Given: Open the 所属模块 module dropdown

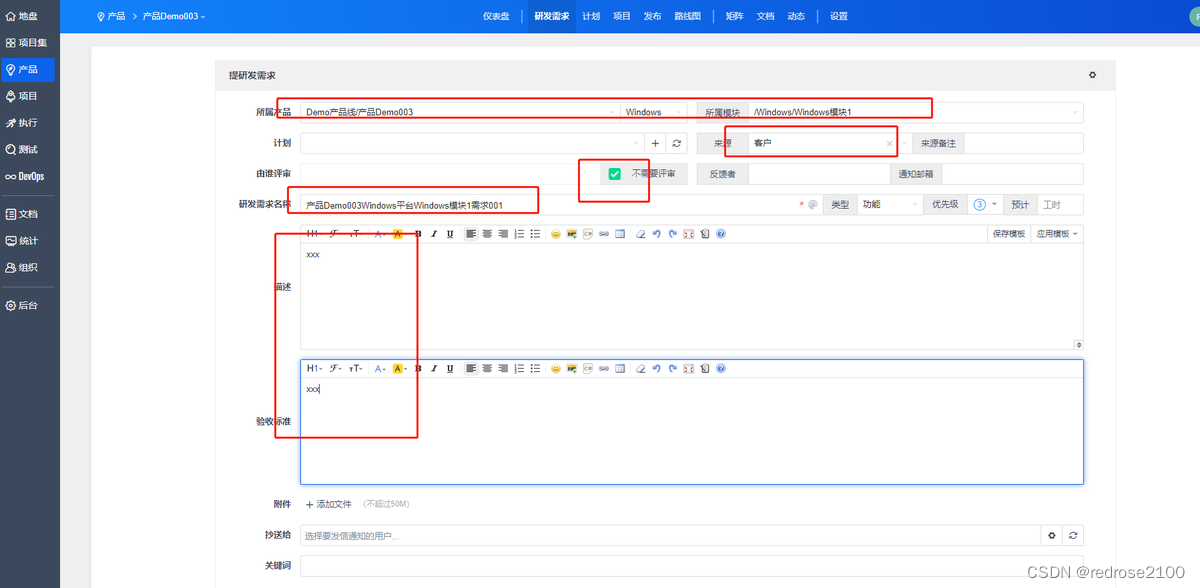Looking at the screenshot, I should point(915,112).
